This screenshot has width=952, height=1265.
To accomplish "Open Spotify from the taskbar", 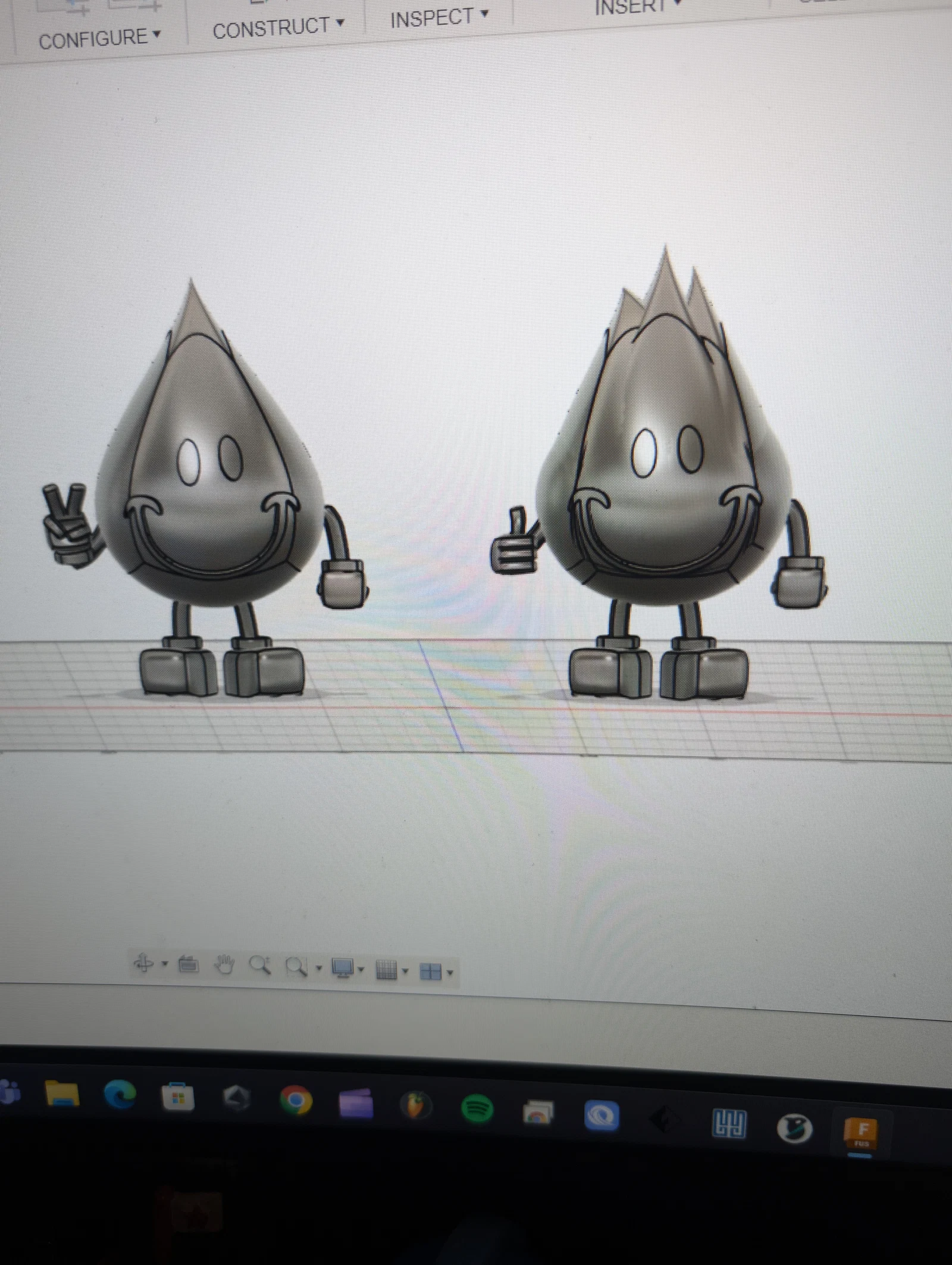I will pyautogui.click(x=477, y=1108).
